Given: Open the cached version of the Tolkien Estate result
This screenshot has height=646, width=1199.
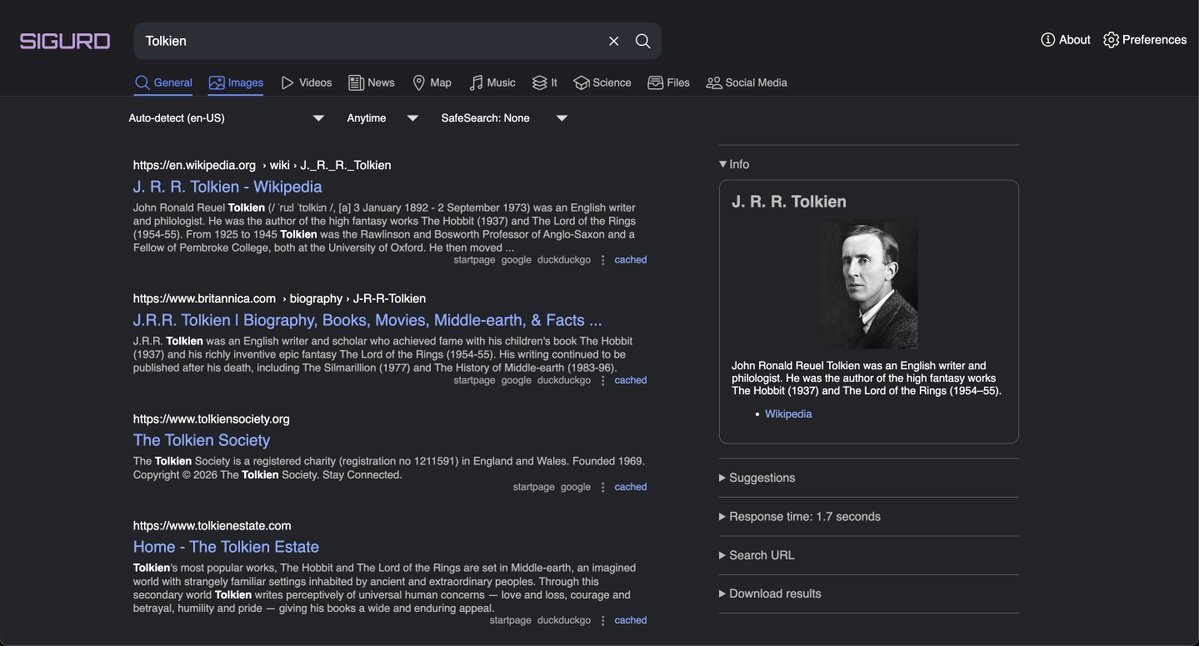Looking at the screenshot, I should click(630, 621).
